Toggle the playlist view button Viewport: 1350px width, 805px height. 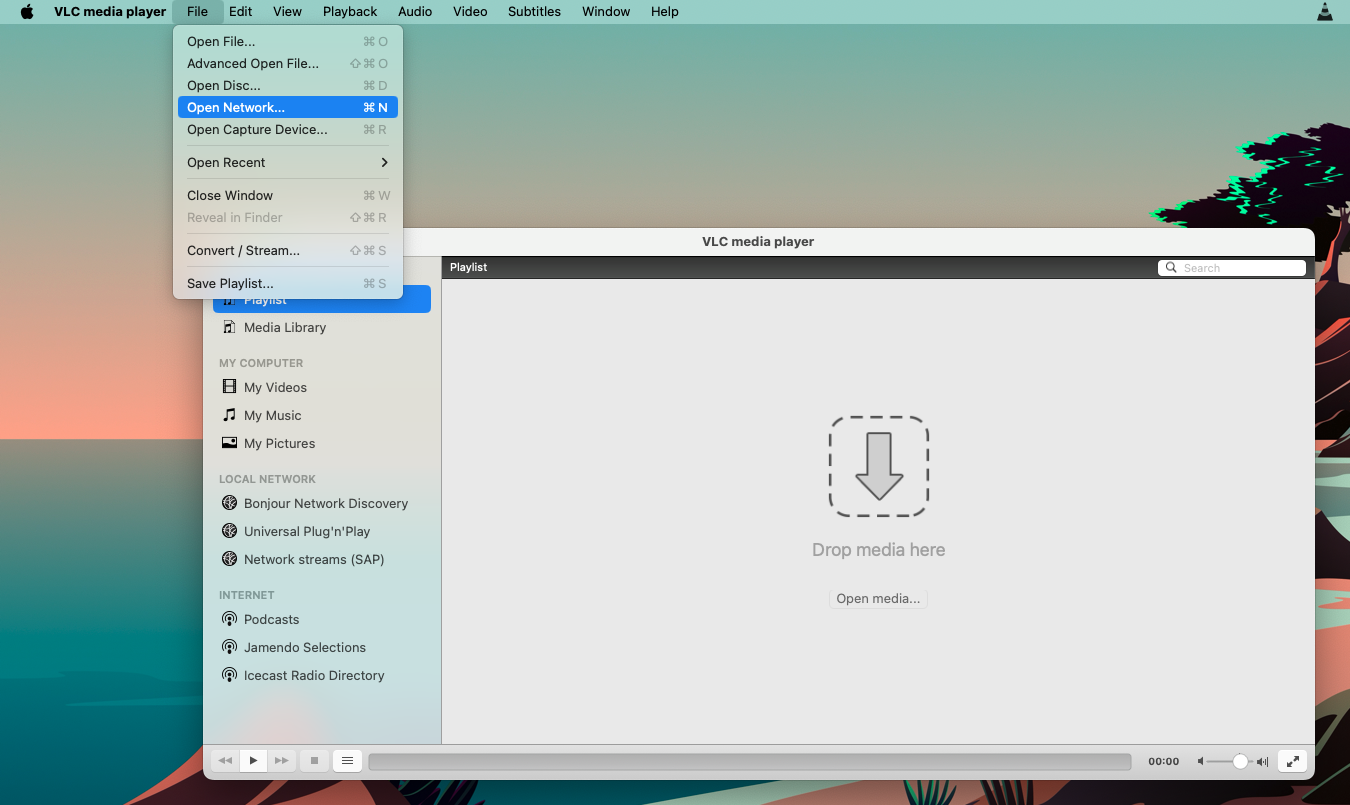[347, 761]
